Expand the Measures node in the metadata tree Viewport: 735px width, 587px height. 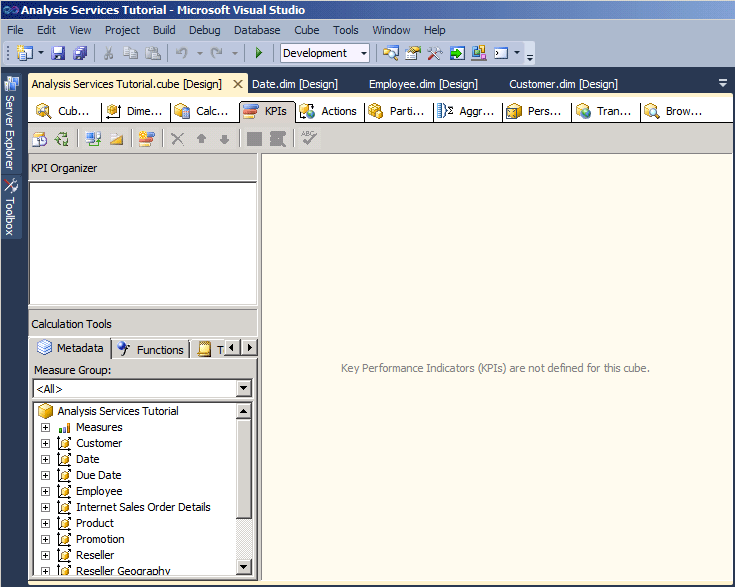point(45,427)
